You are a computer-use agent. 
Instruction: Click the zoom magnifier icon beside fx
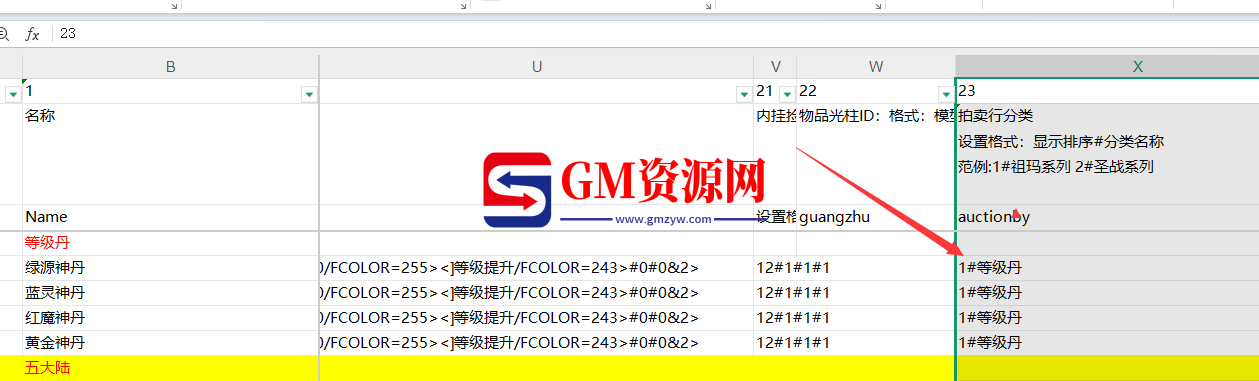click(x=3, y=34)
